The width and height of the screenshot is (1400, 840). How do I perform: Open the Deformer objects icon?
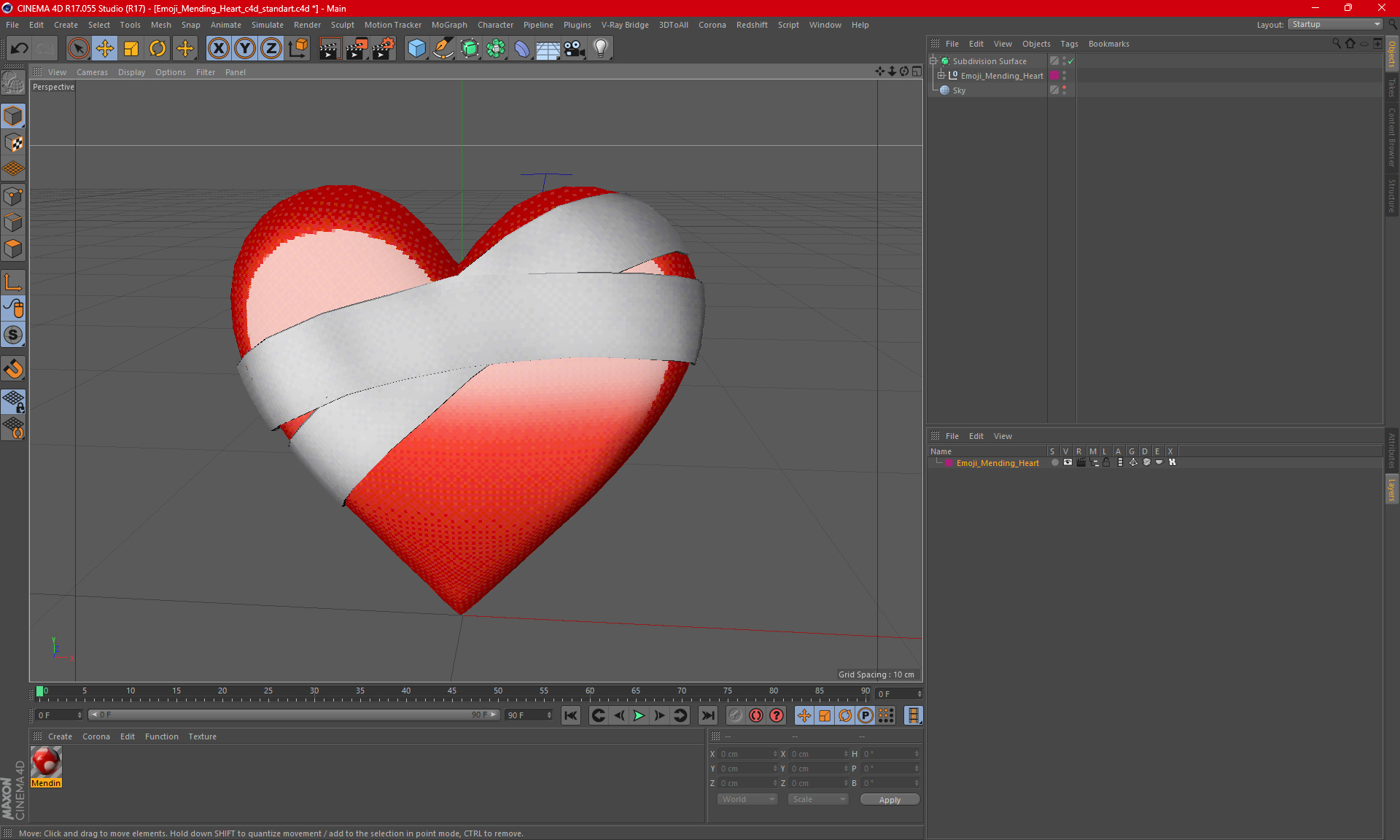(x=522, y=49)
